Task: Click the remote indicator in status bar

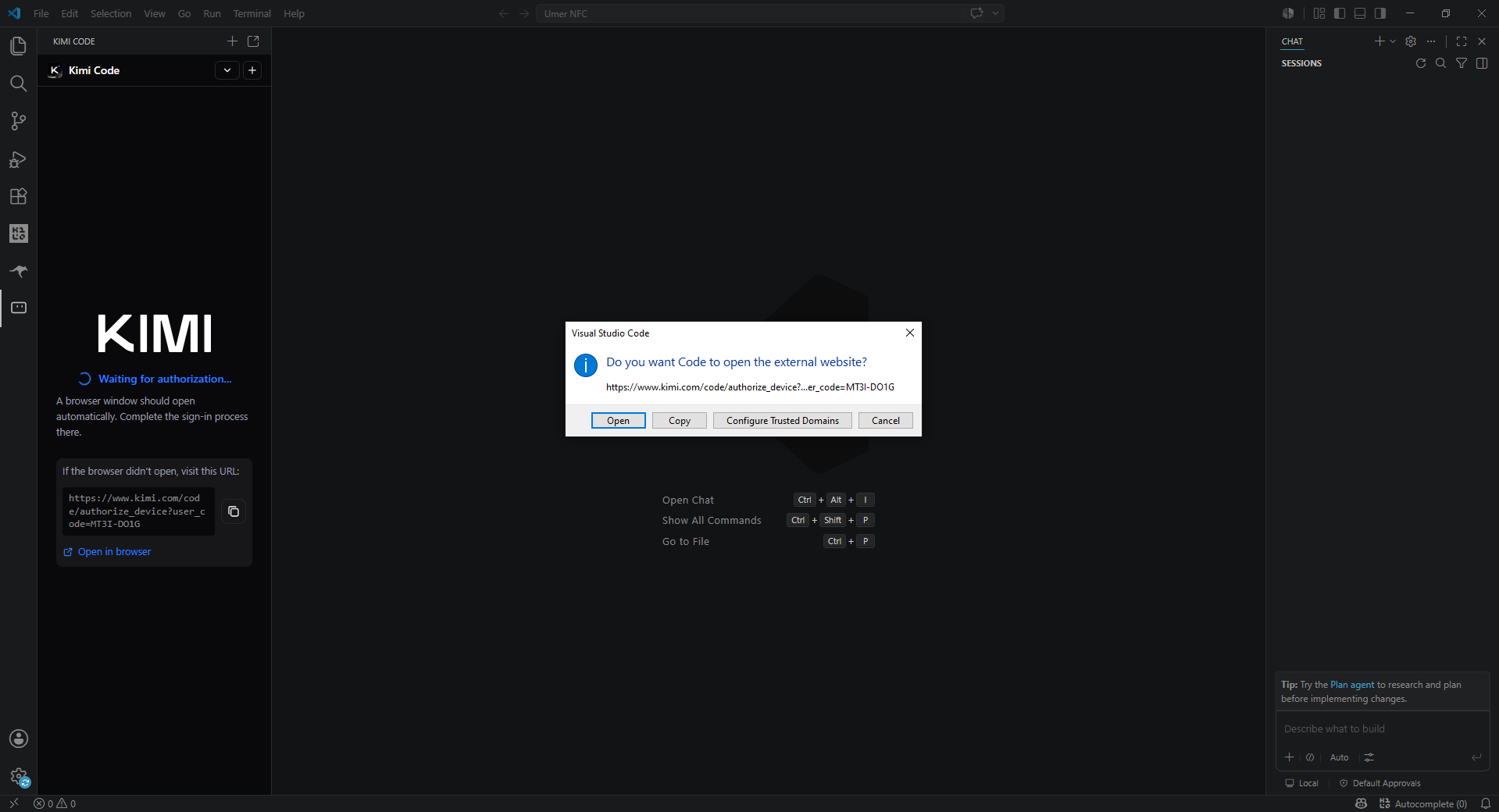Action: click(x=14, y=803)
